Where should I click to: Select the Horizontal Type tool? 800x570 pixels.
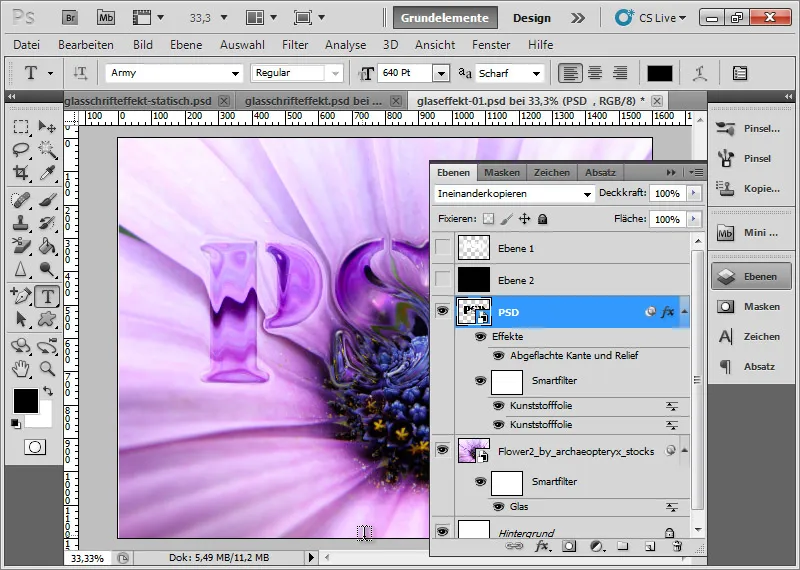point(47,296)
